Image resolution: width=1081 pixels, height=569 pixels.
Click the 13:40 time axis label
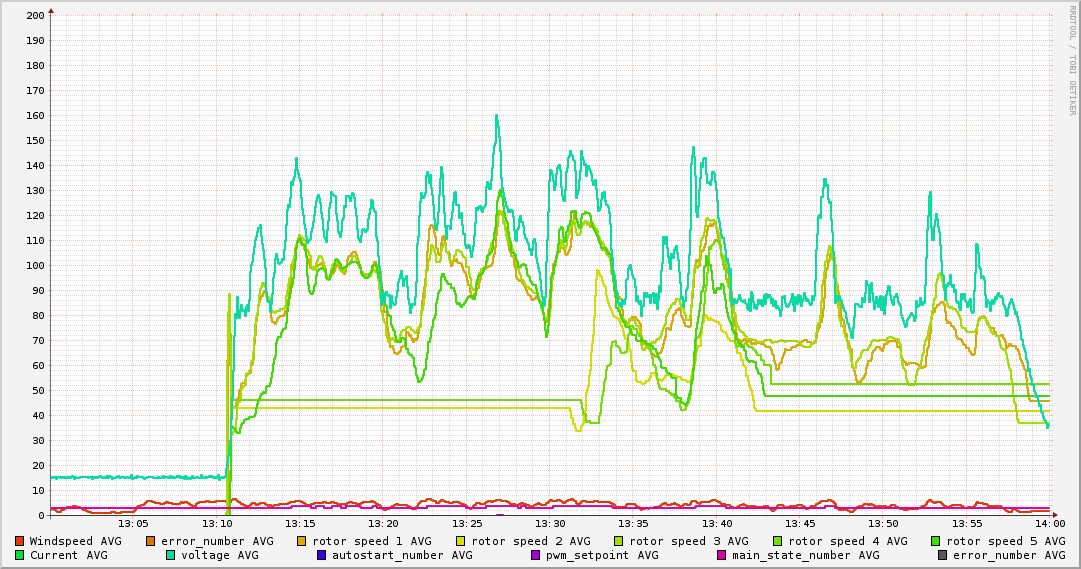point(717,524)
